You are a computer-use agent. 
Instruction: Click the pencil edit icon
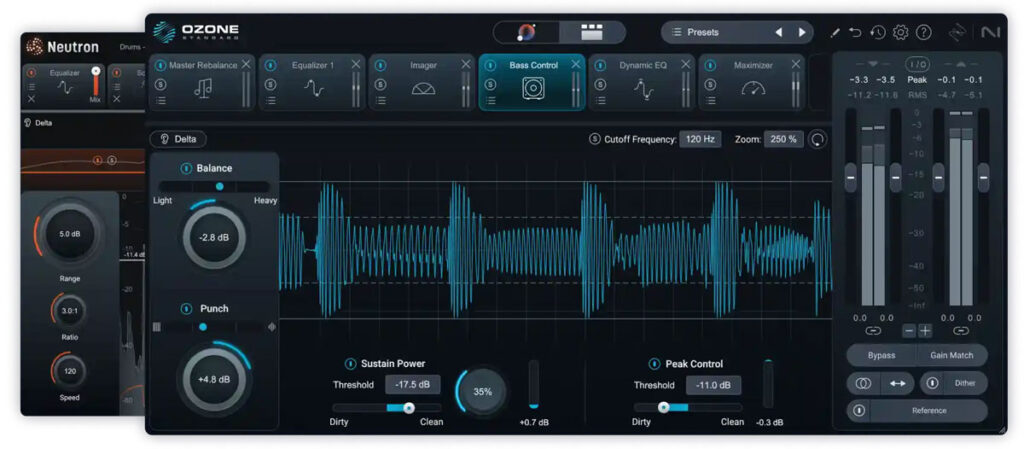click(835, 33)
